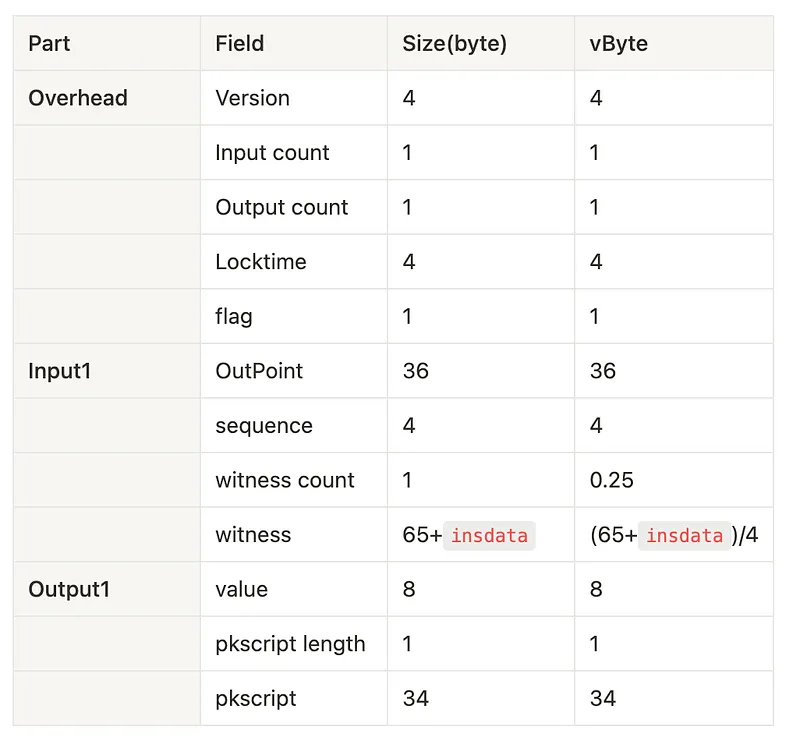Select the "OutPoint" field cell
800x749 pixels.
click(259, 371)
